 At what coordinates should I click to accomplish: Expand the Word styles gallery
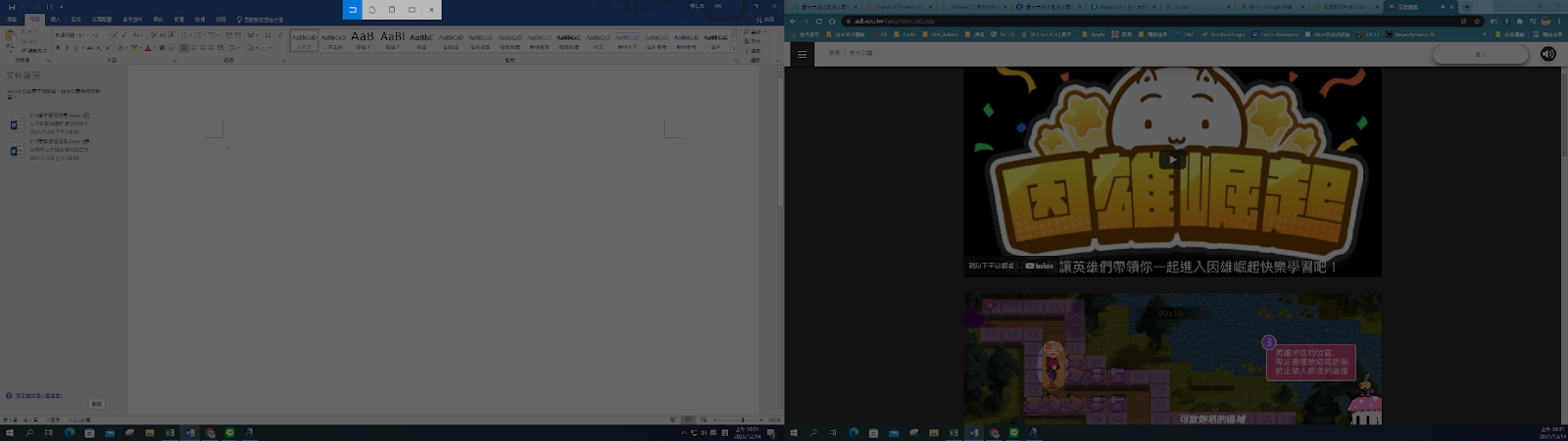coord(735,47)
